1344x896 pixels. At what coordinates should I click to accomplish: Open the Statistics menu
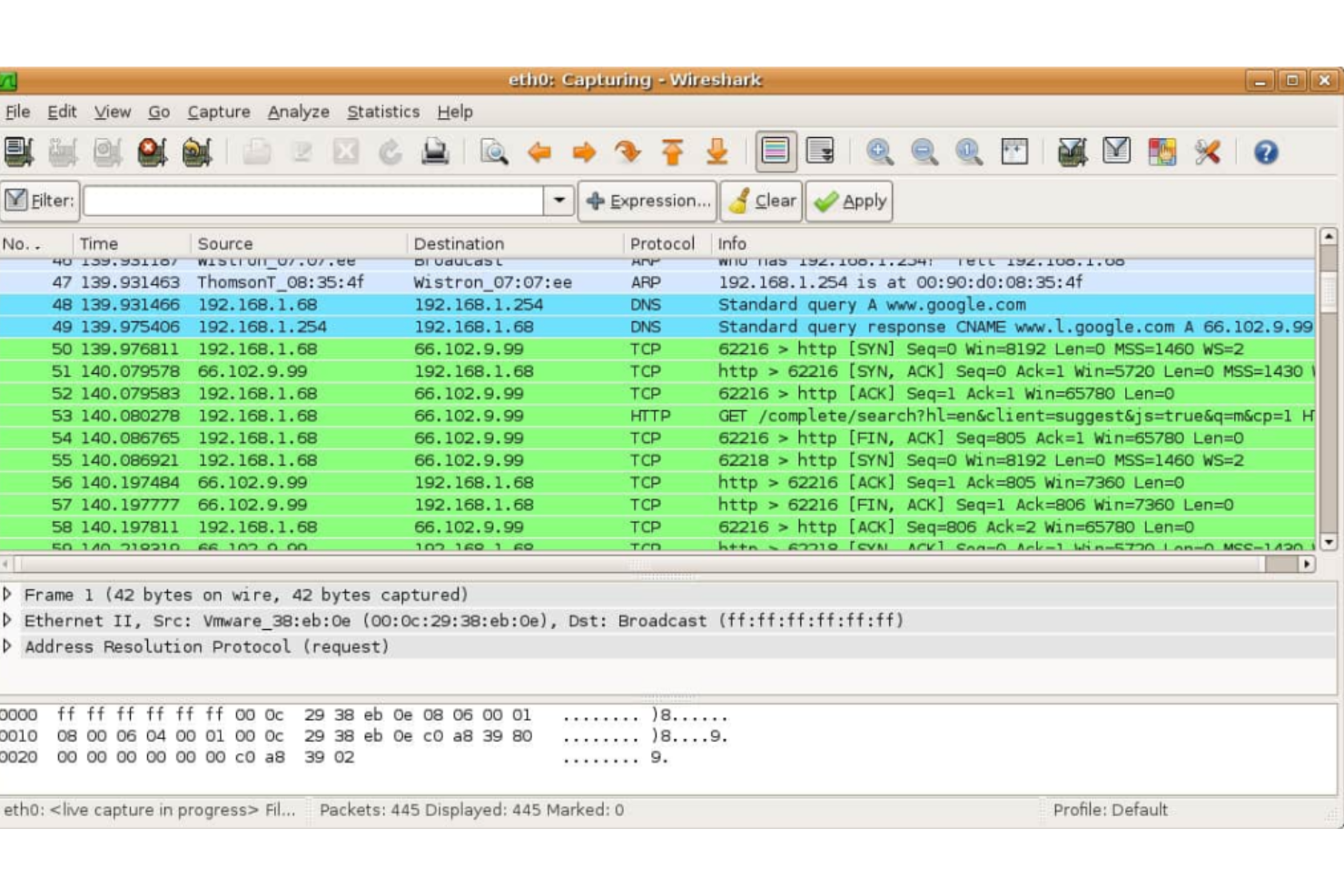(x=383, y=112)
